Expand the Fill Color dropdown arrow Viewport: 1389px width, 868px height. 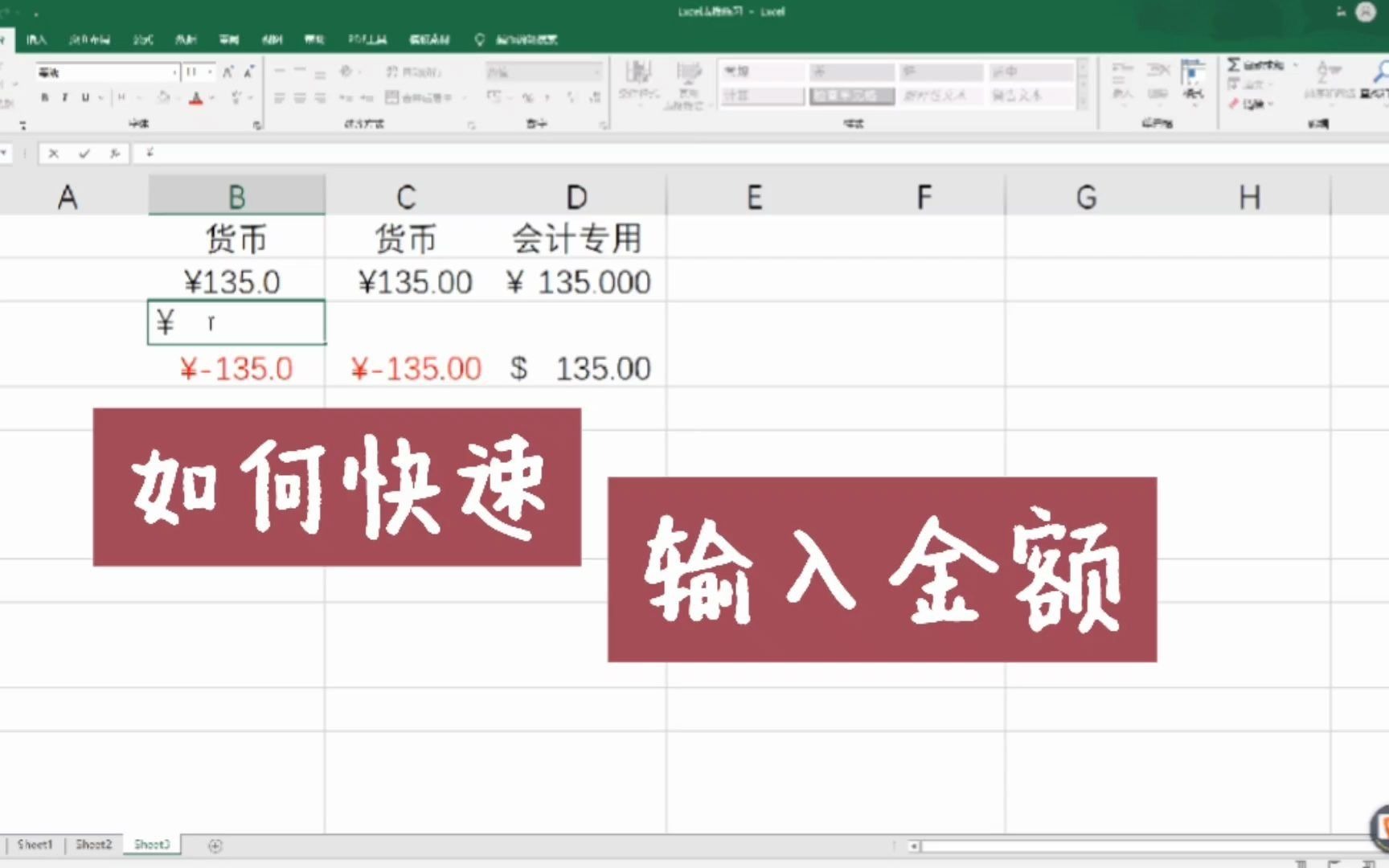point(178,97)
